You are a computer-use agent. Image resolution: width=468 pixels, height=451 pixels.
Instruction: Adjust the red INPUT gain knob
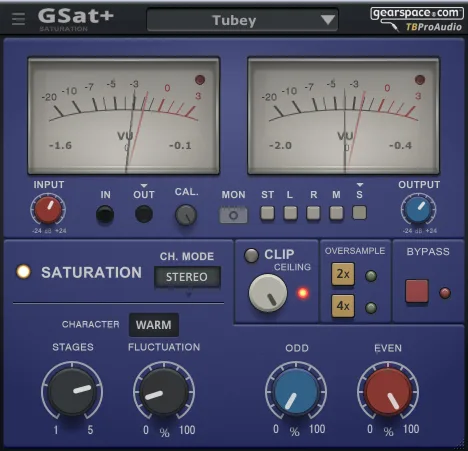click(48, 210)
